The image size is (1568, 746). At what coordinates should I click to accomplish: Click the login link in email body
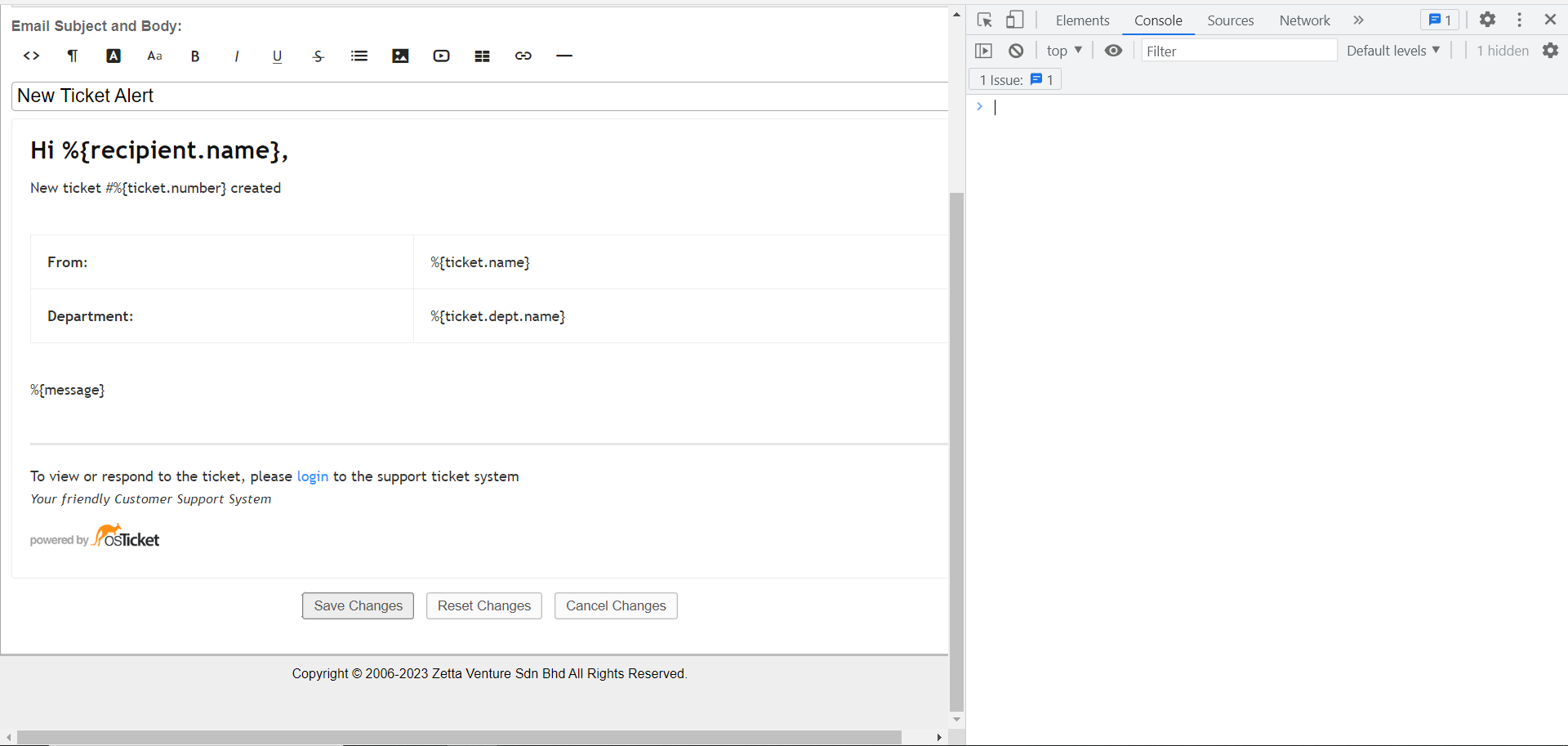click(312, 476)
